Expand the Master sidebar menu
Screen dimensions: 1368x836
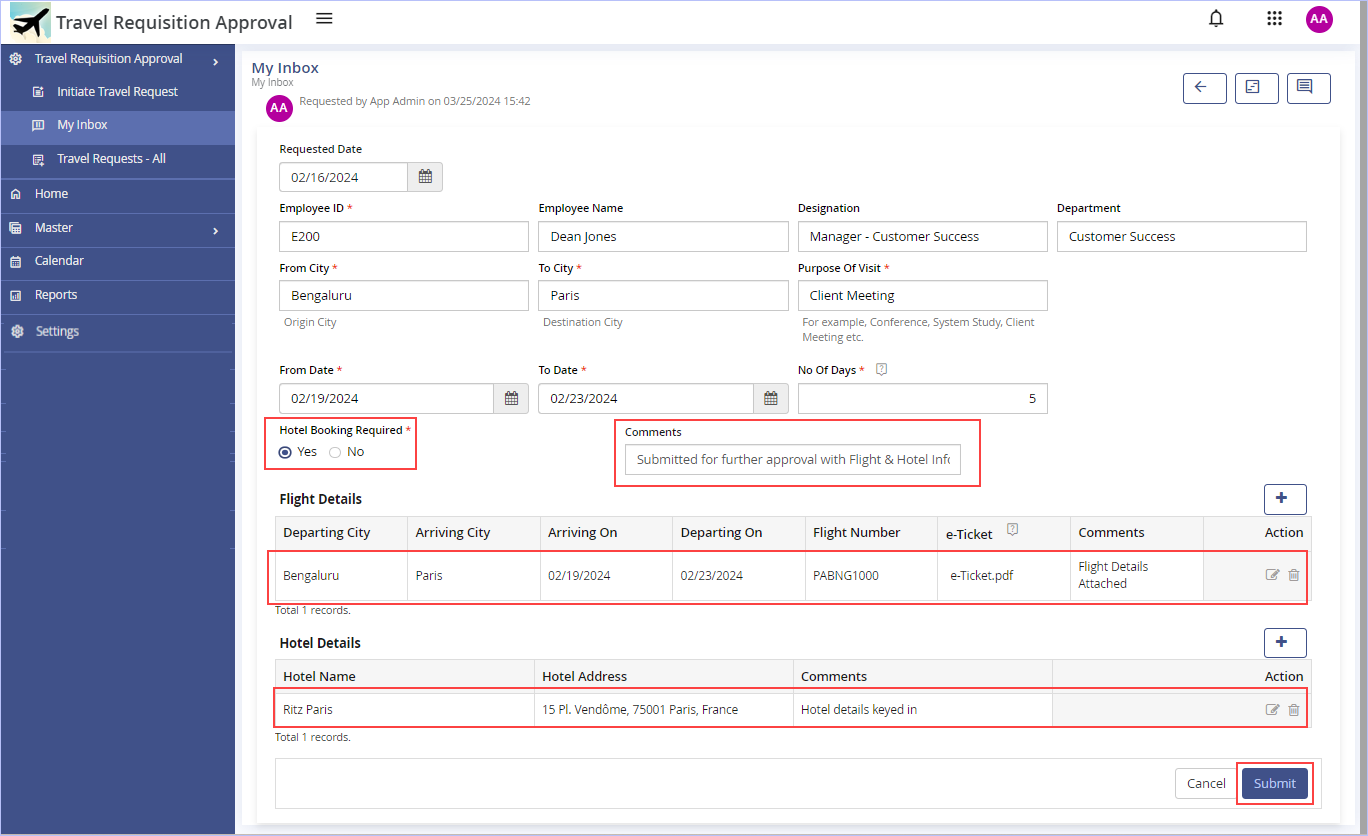point(117,228)
